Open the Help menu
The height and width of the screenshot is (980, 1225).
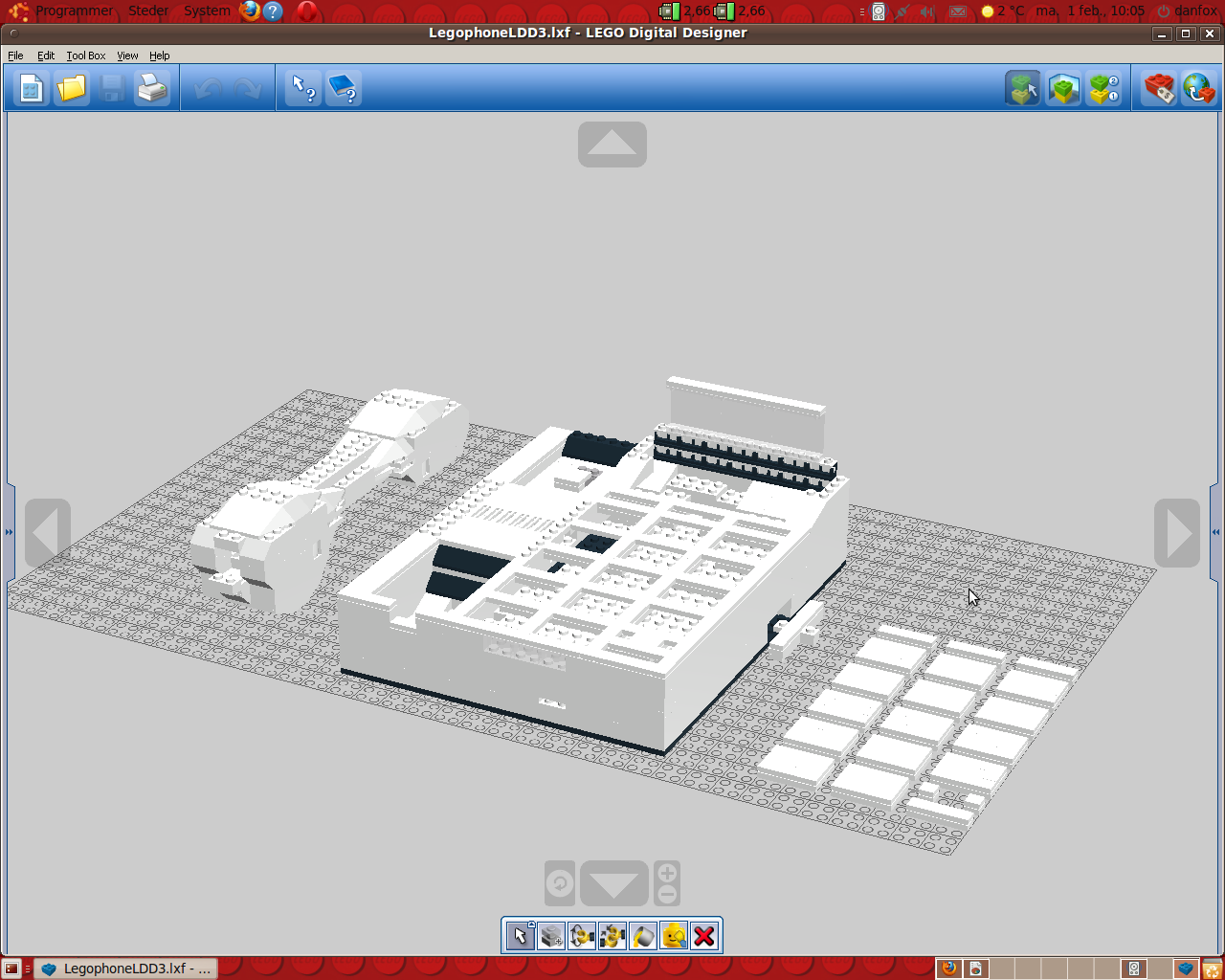[159, 56]
